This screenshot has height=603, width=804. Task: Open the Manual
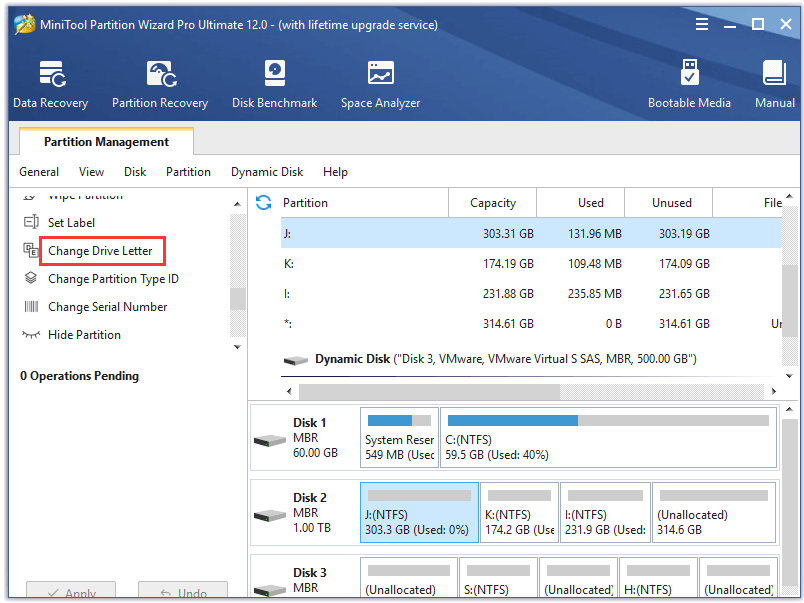tap(774, 84)
